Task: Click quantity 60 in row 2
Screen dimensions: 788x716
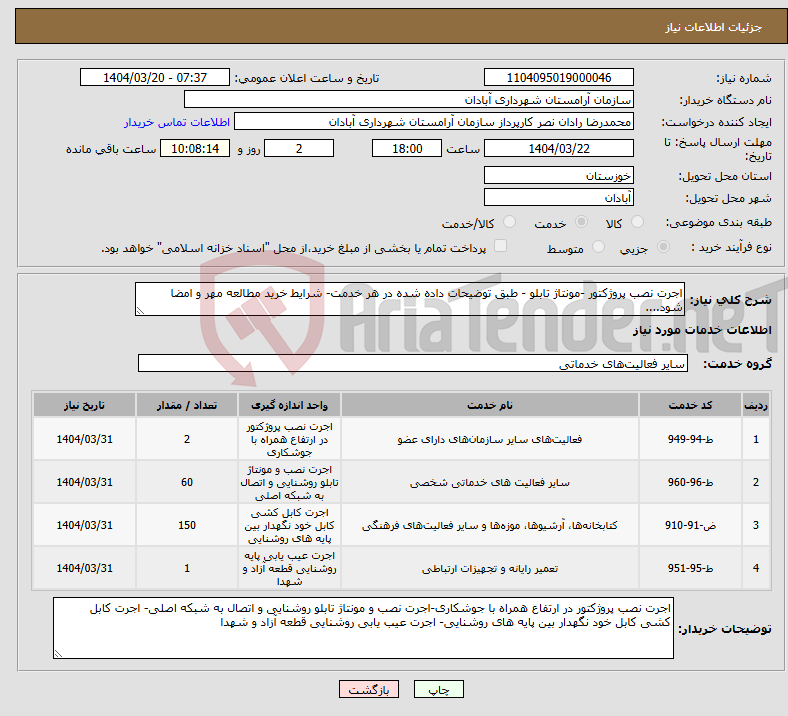Action: (186, 482)
